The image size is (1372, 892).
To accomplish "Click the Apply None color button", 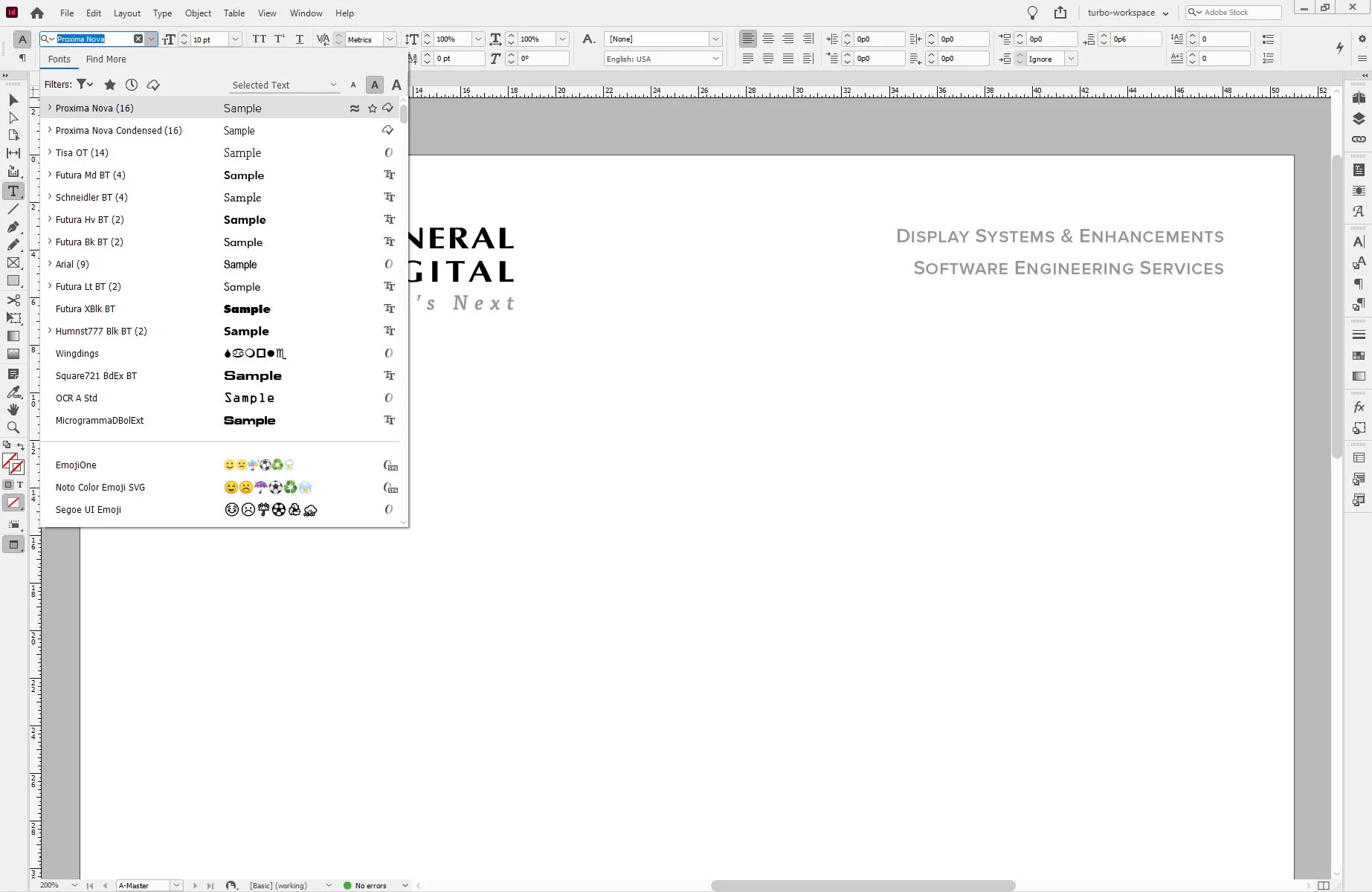I will point(13,502).
